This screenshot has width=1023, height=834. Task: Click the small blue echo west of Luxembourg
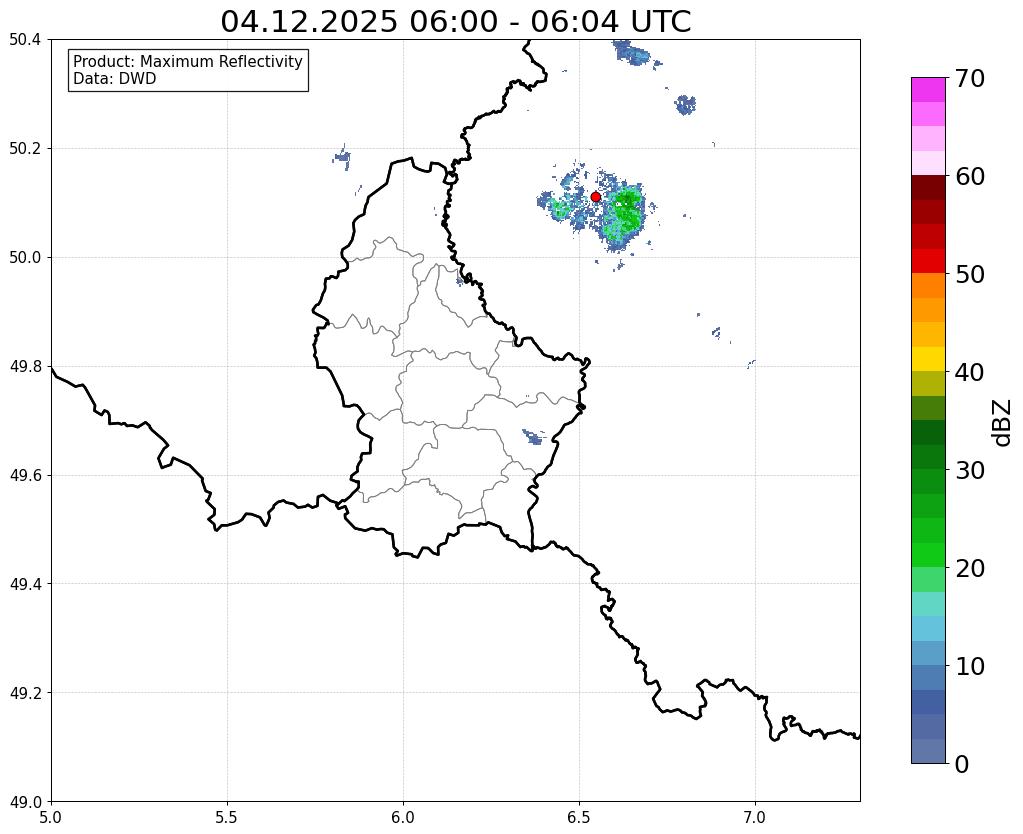(x=342, y=157)
